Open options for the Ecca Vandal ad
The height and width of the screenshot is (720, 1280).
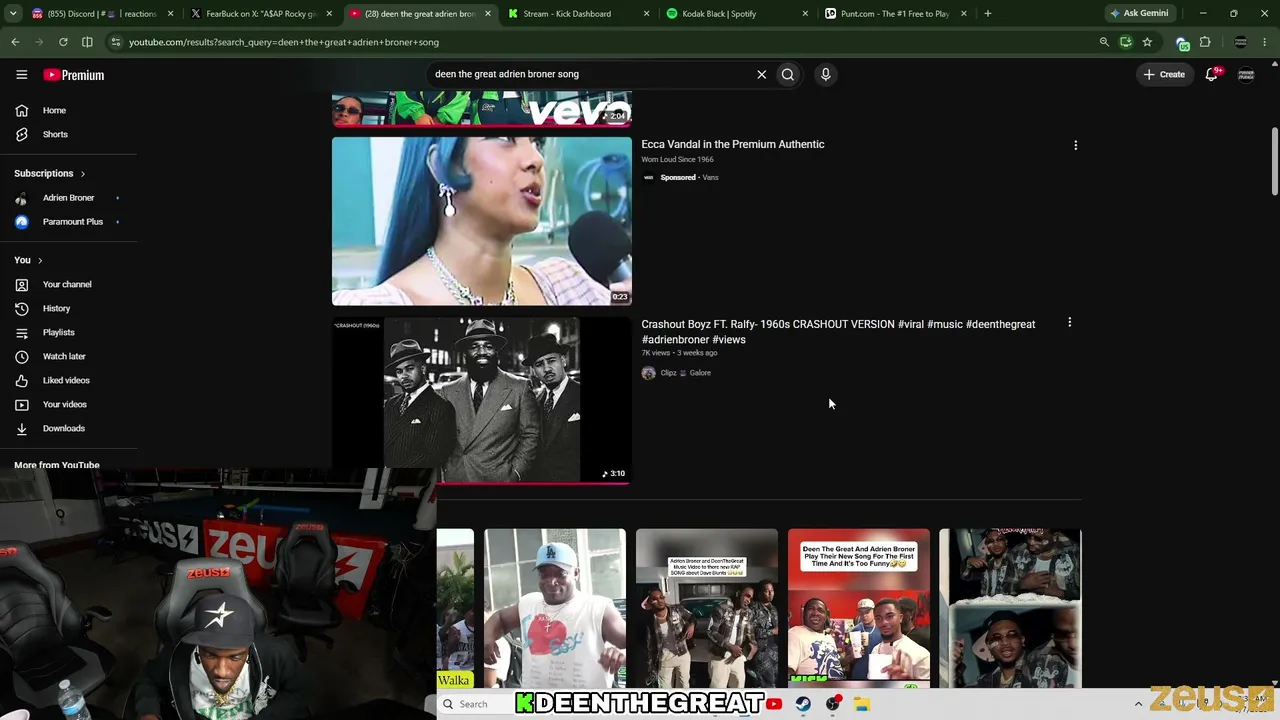(1075, 145)
